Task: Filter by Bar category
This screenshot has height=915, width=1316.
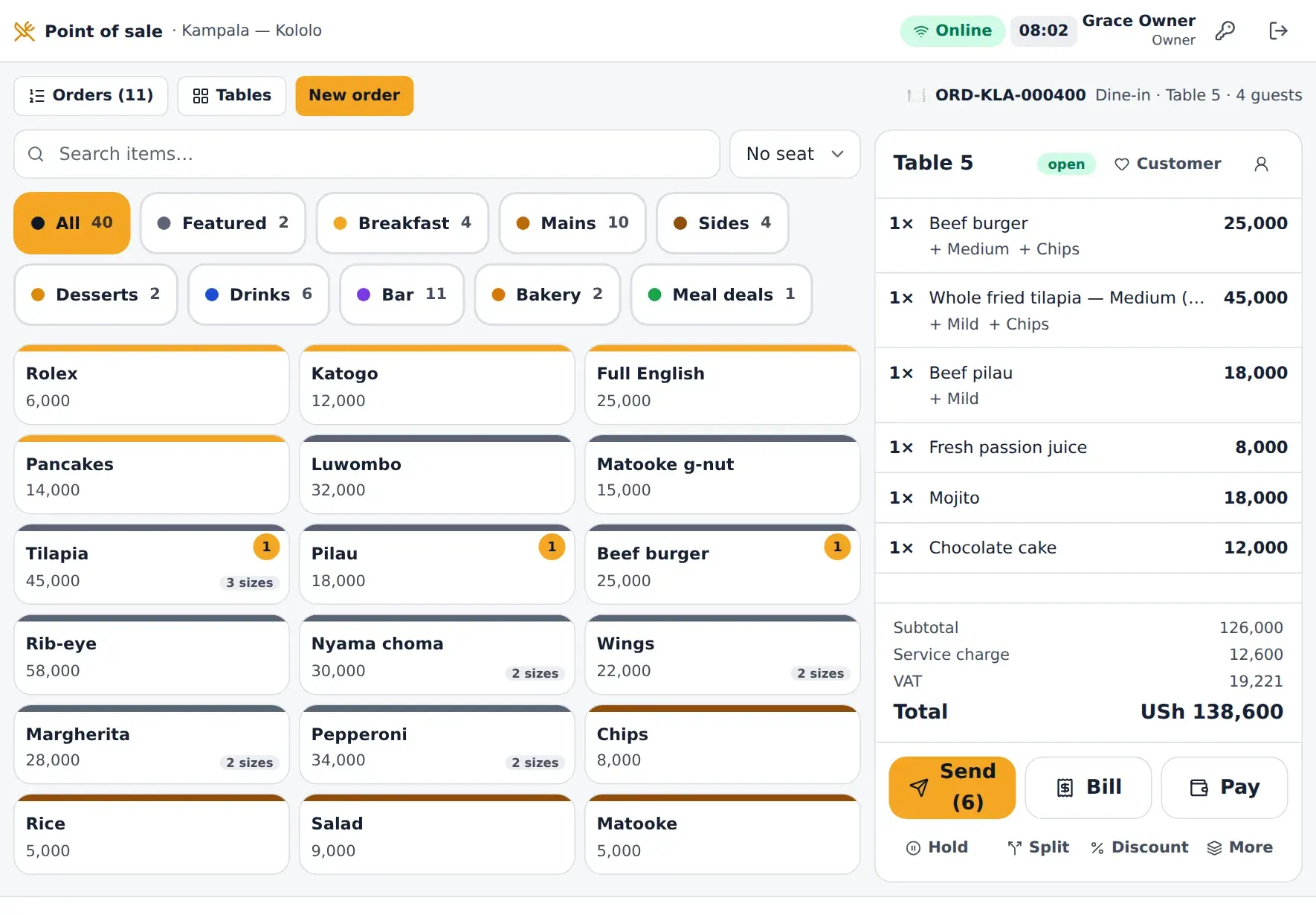Action: tap(402, 295)
